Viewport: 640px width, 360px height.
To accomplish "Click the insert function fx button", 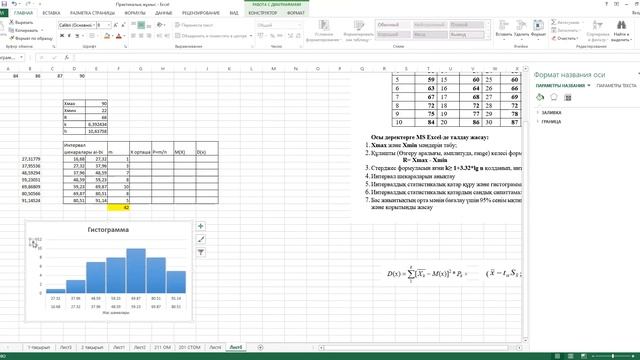I will [67, 58].
